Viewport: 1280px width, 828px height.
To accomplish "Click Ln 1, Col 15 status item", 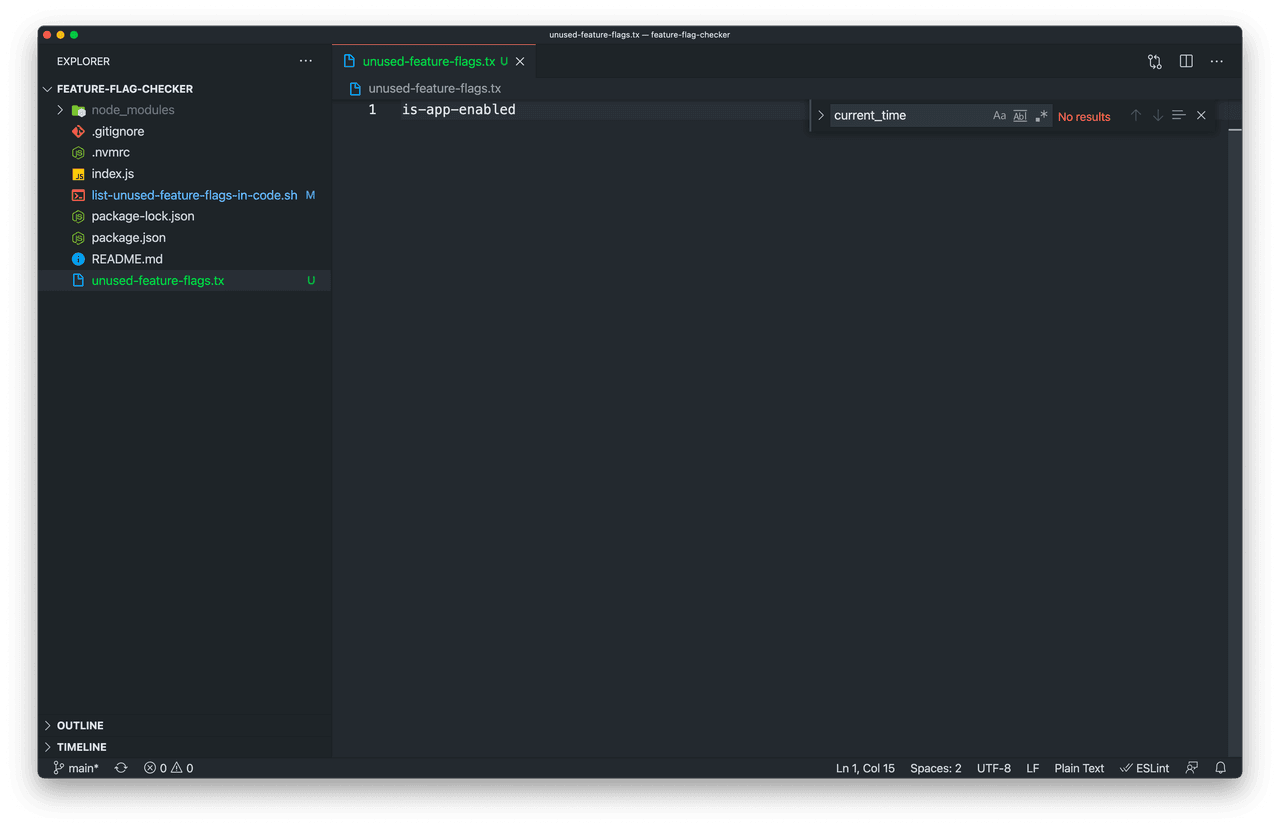I will tap(865, 768).
